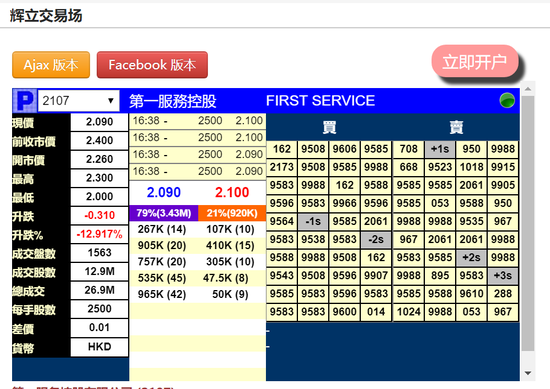Click the blue bid price 2.090

click(x=163, y=192)
